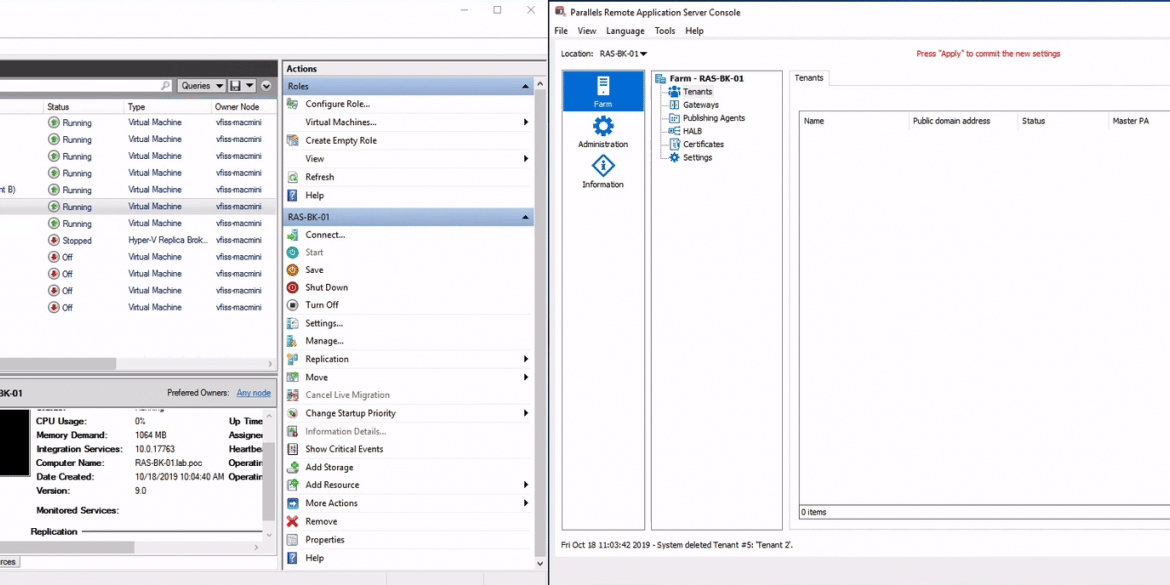
Task: Show Critical Events for RAS-BK-01
Action: [344, 449]
